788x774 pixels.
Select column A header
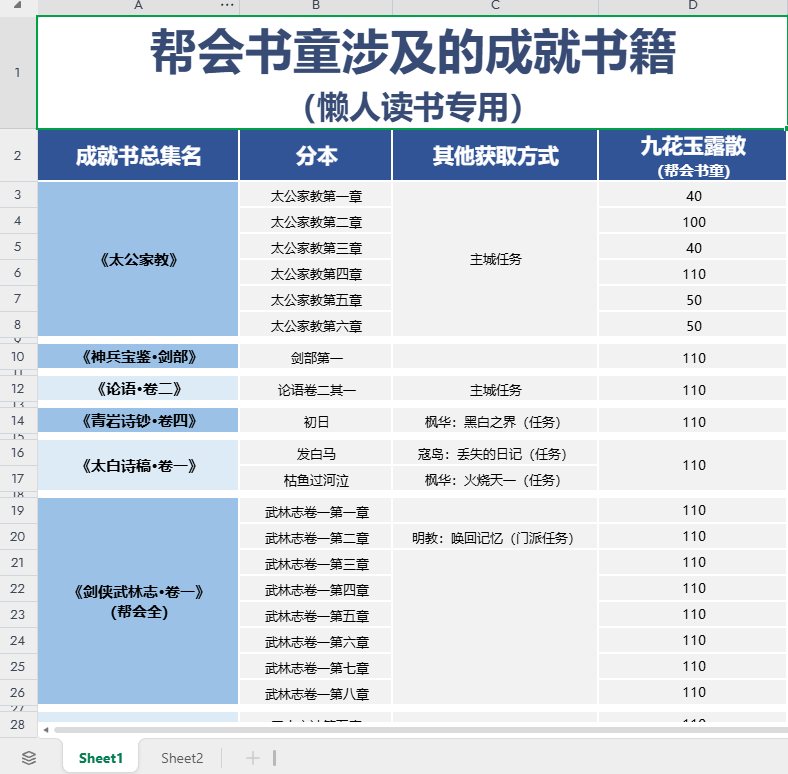(x=138, y=6)
